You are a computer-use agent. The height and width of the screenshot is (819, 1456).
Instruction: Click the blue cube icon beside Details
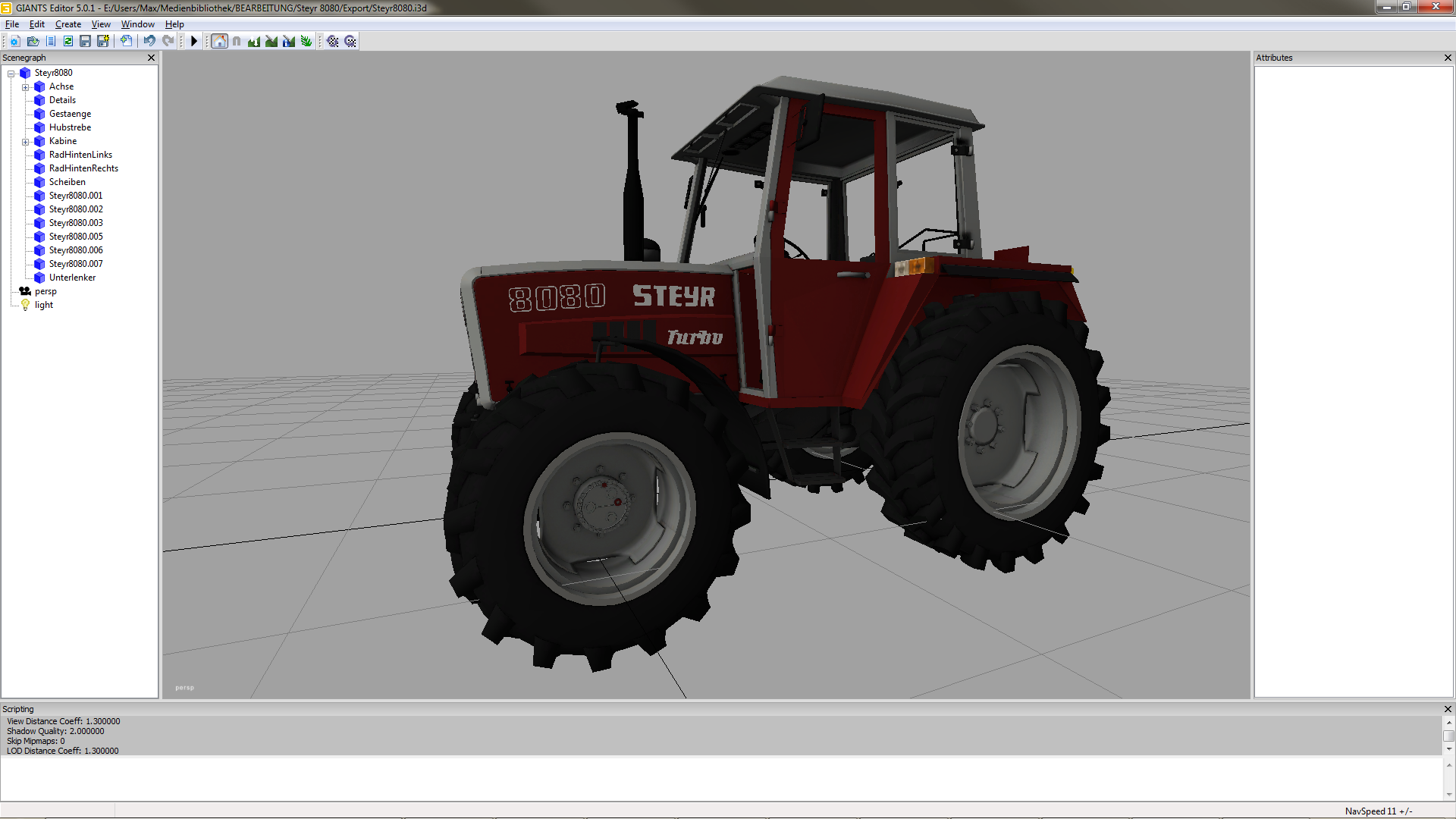pyautogui.click(x=39, y=100)
